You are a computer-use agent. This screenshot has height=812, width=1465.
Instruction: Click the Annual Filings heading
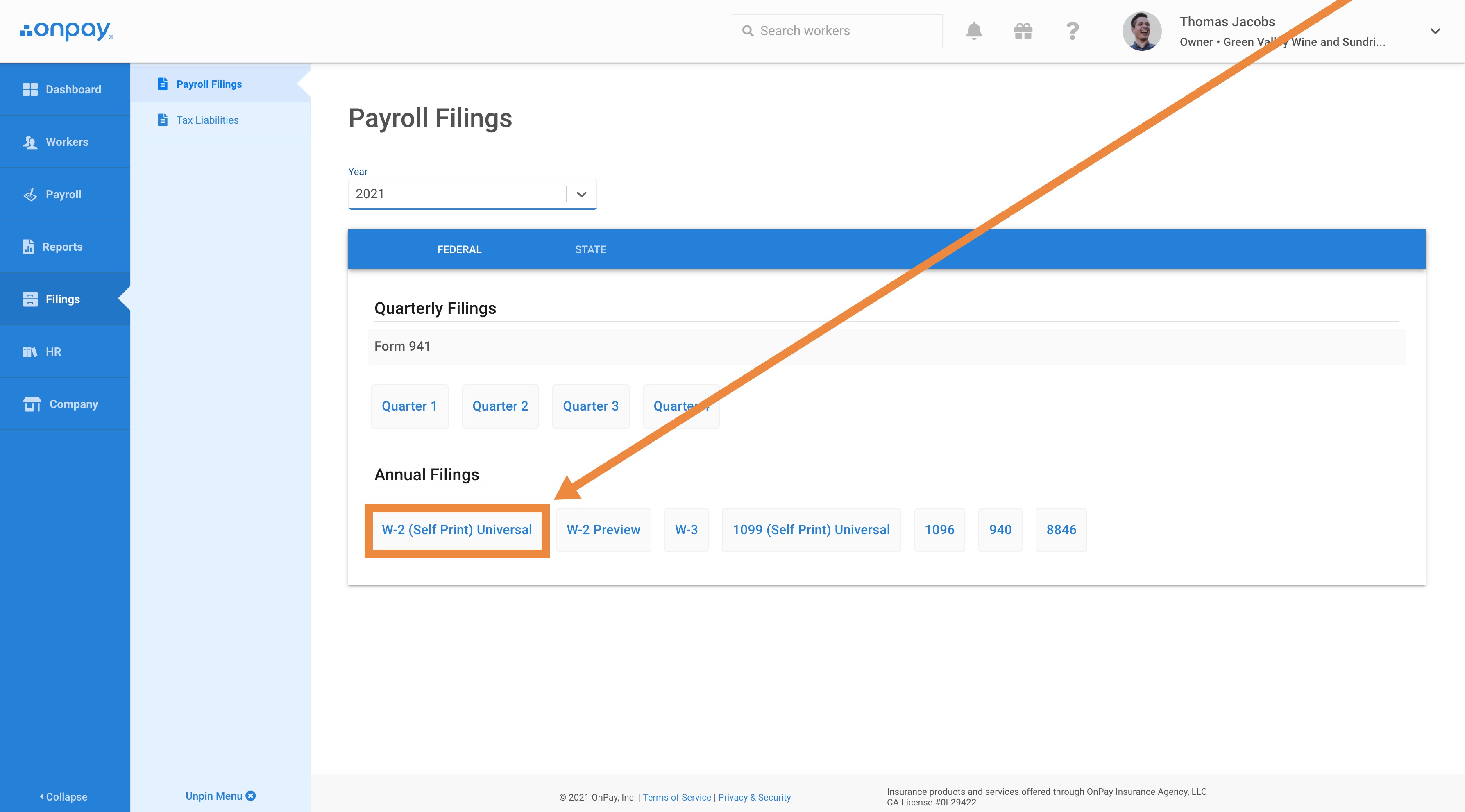coord(426,474)
